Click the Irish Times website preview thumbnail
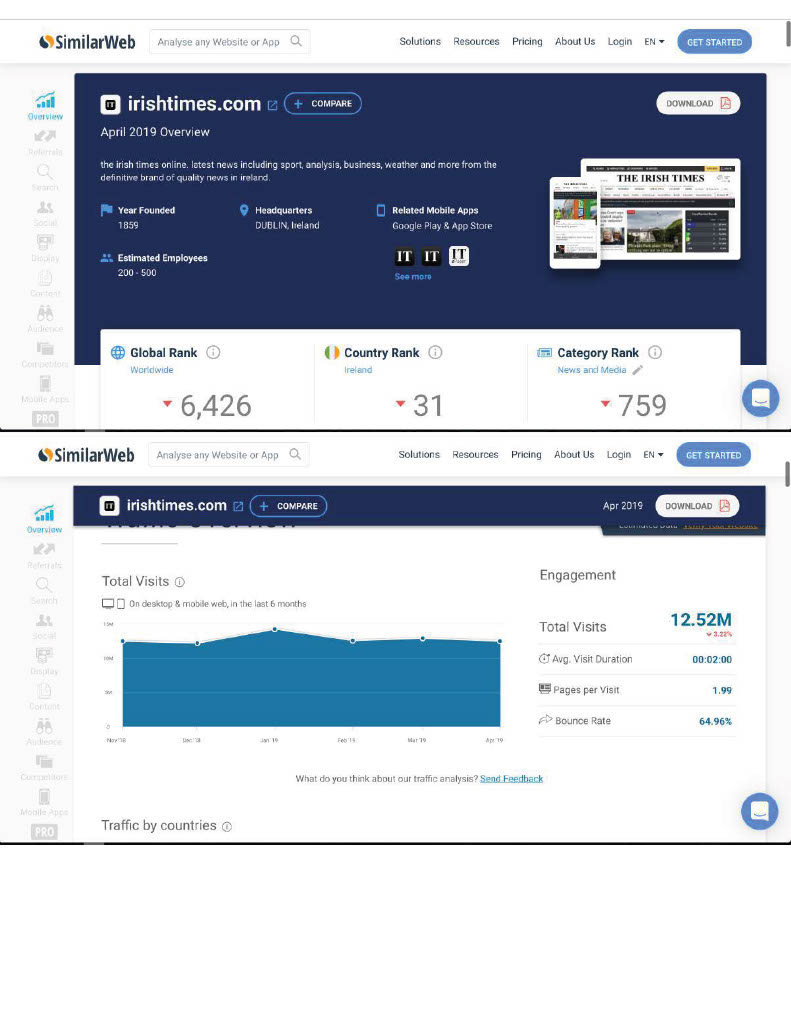791x1024 pixels. tap(645, 212)
